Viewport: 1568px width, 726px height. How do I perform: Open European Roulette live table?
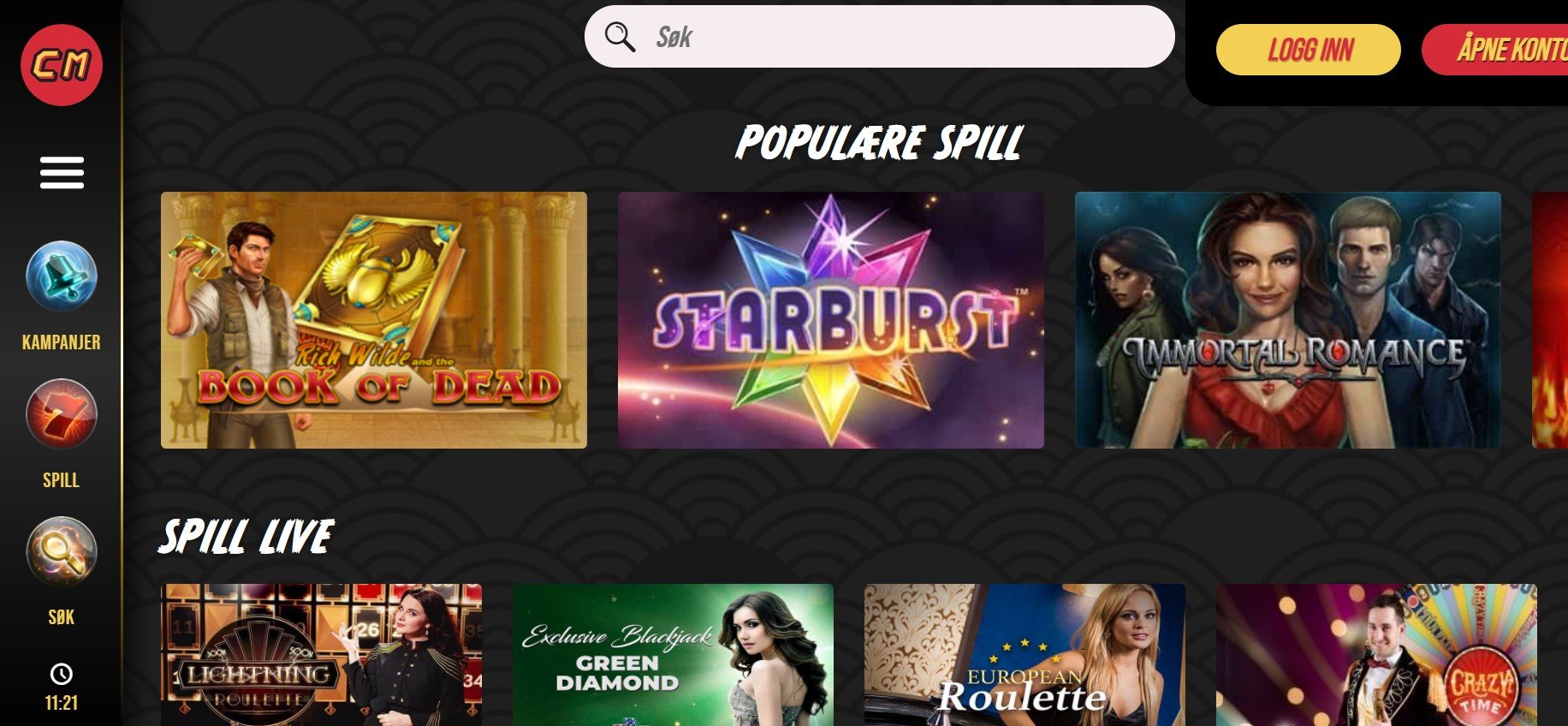[x=1025, y=655]
